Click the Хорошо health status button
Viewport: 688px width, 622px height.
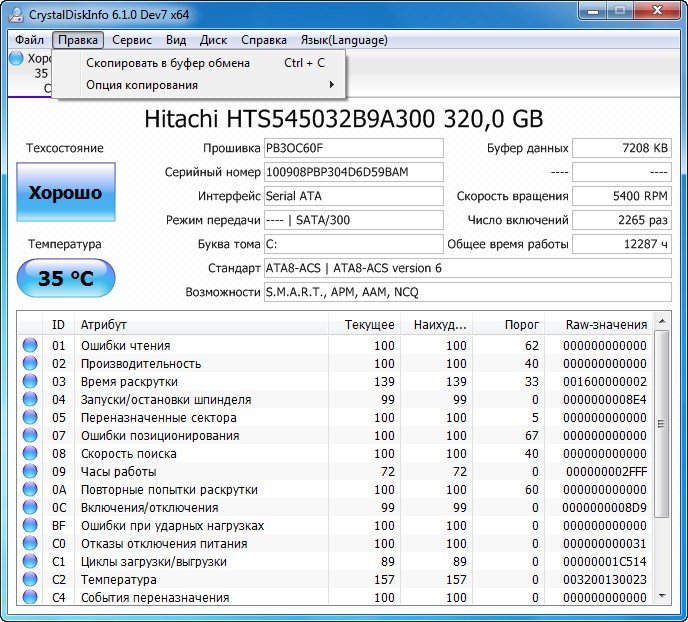[x=65, y=192]
